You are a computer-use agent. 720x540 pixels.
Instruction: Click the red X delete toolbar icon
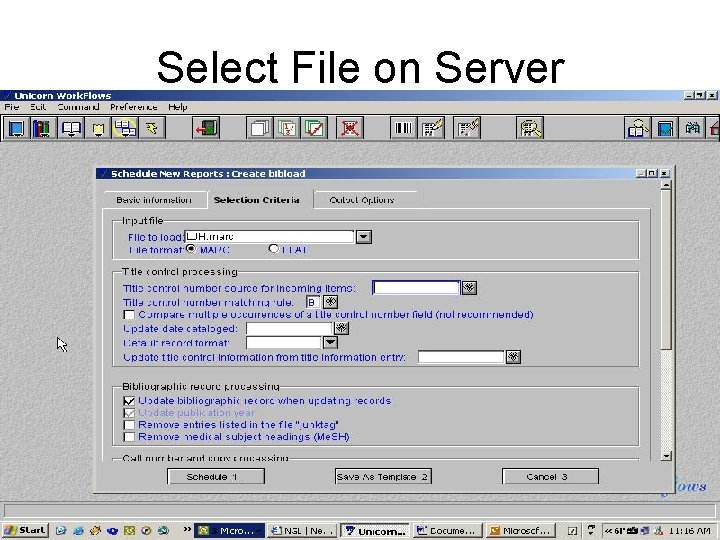pos(349,128)
